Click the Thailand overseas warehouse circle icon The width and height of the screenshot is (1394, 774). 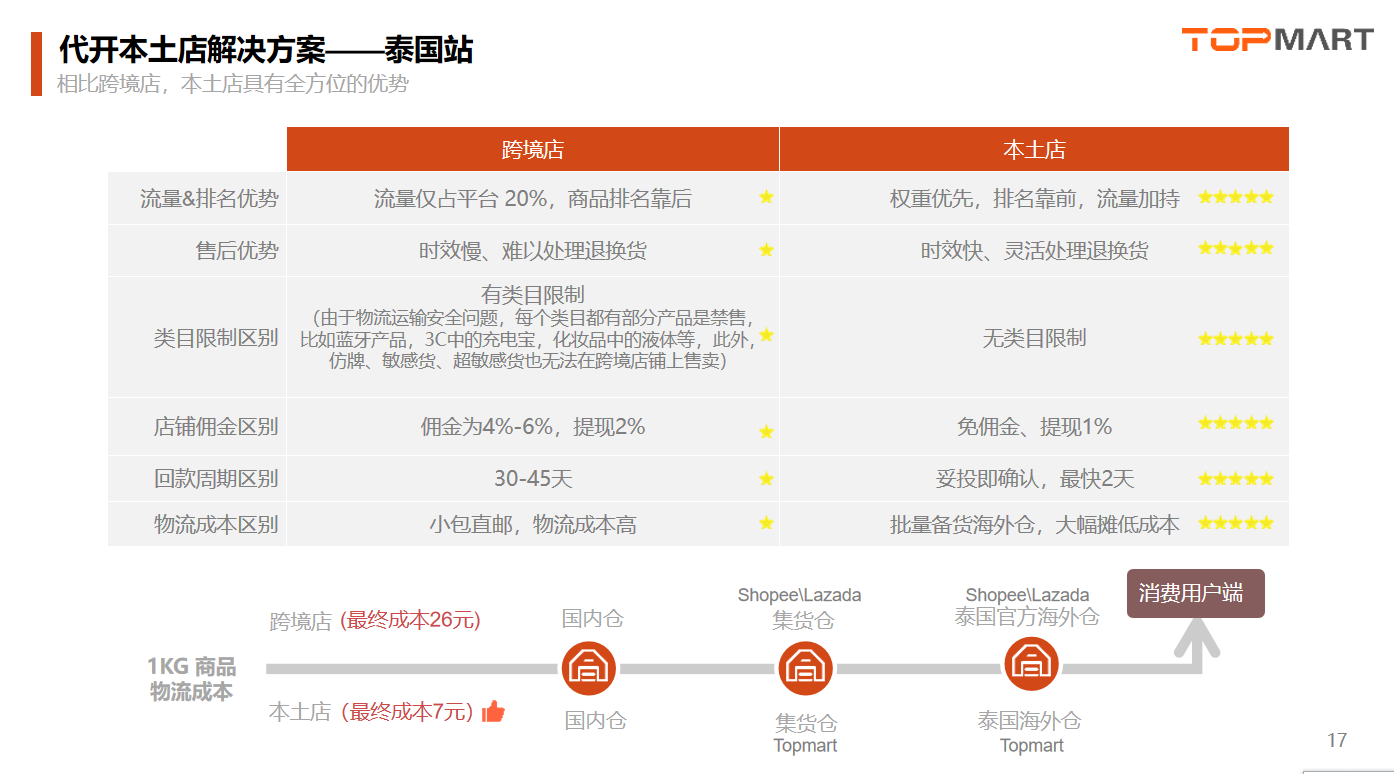click(1031, 664)
